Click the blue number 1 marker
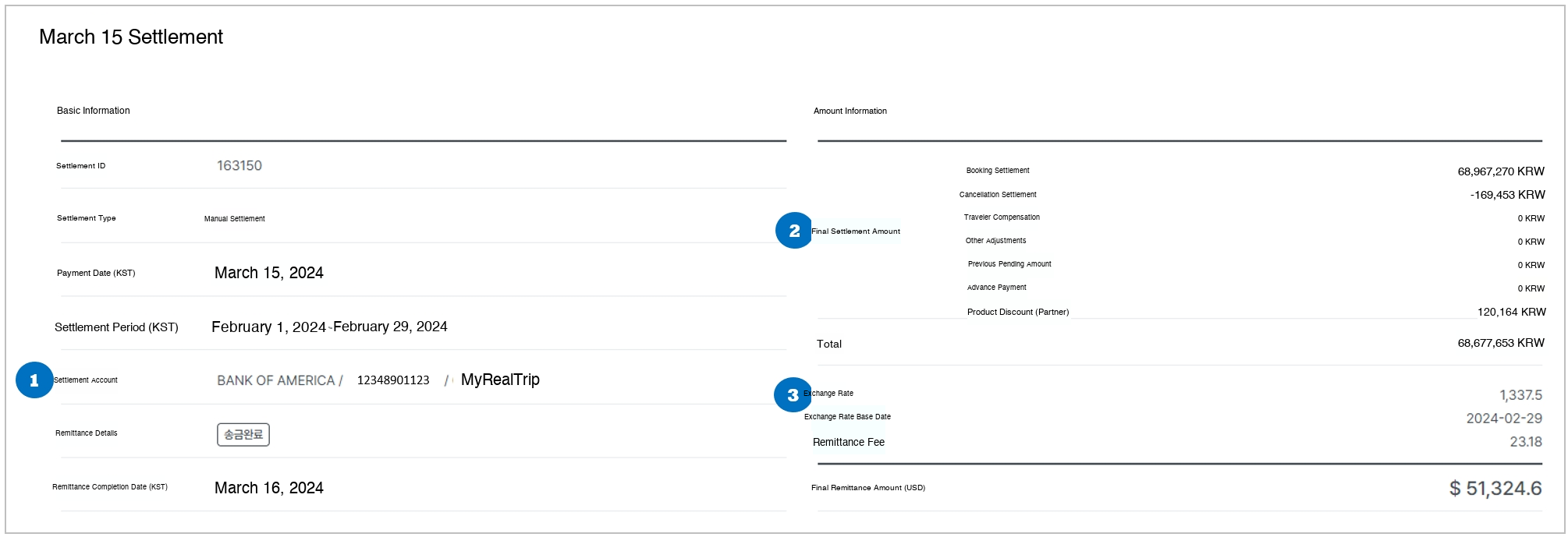The height and width of the screenshot is (537, 1568). [34, 380]
